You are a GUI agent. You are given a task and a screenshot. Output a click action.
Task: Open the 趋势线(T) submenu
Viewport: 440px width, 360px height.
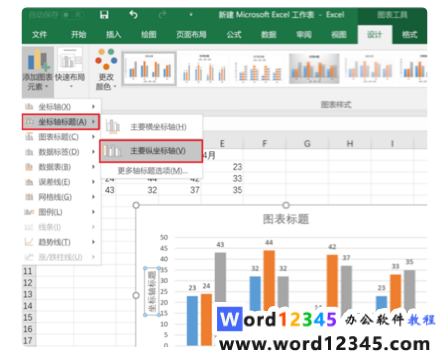[61, 242]
